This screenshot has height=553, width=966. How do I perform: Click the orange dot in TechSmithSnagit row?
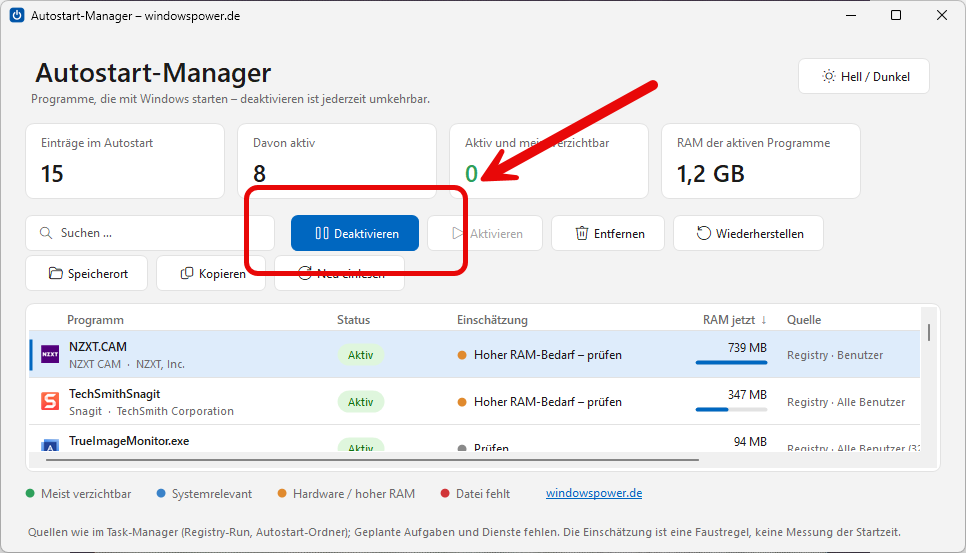[x=462, y=402]
